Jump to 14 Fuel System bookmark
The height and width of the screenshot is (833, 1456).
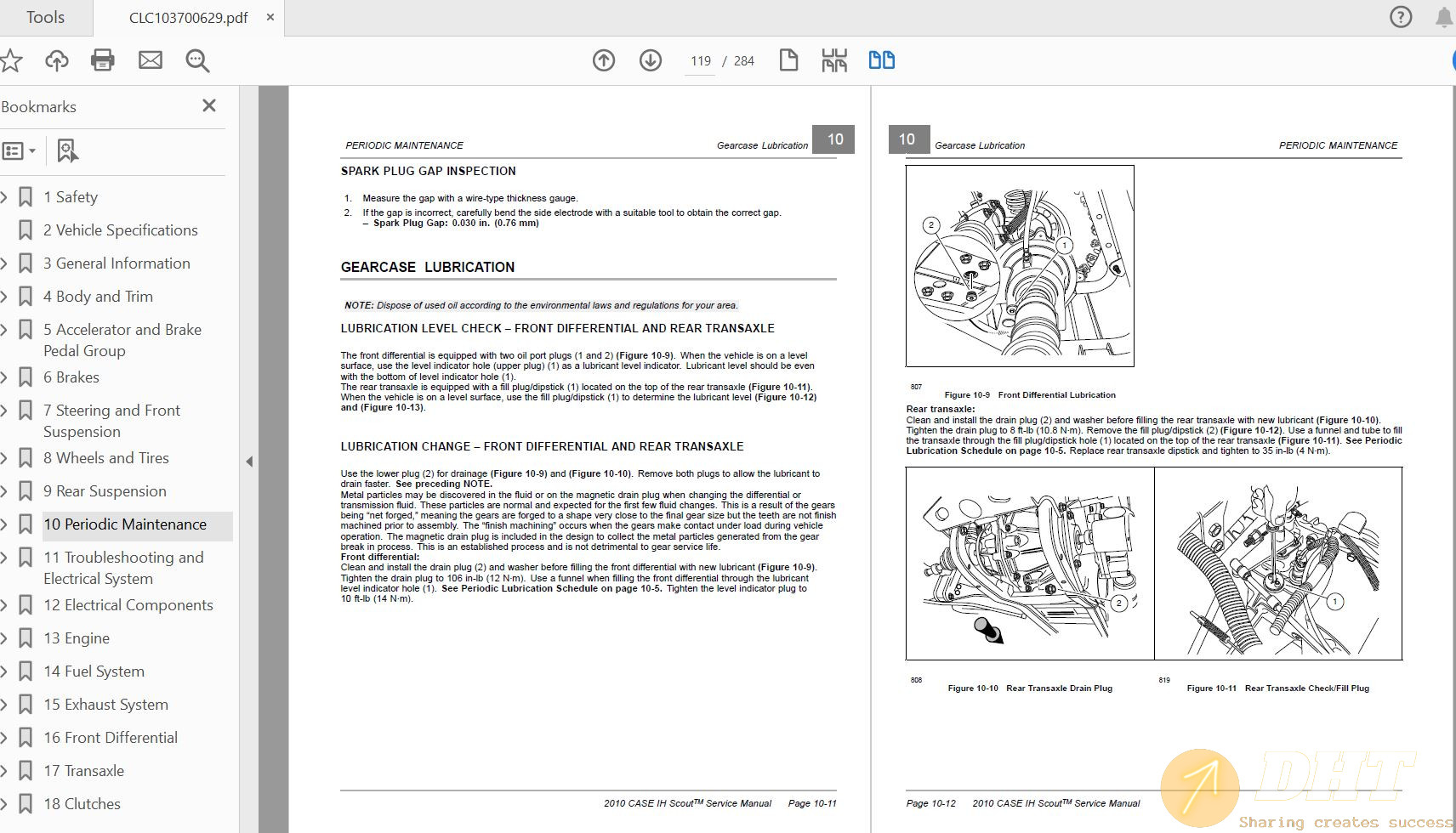tap(94, 671)
